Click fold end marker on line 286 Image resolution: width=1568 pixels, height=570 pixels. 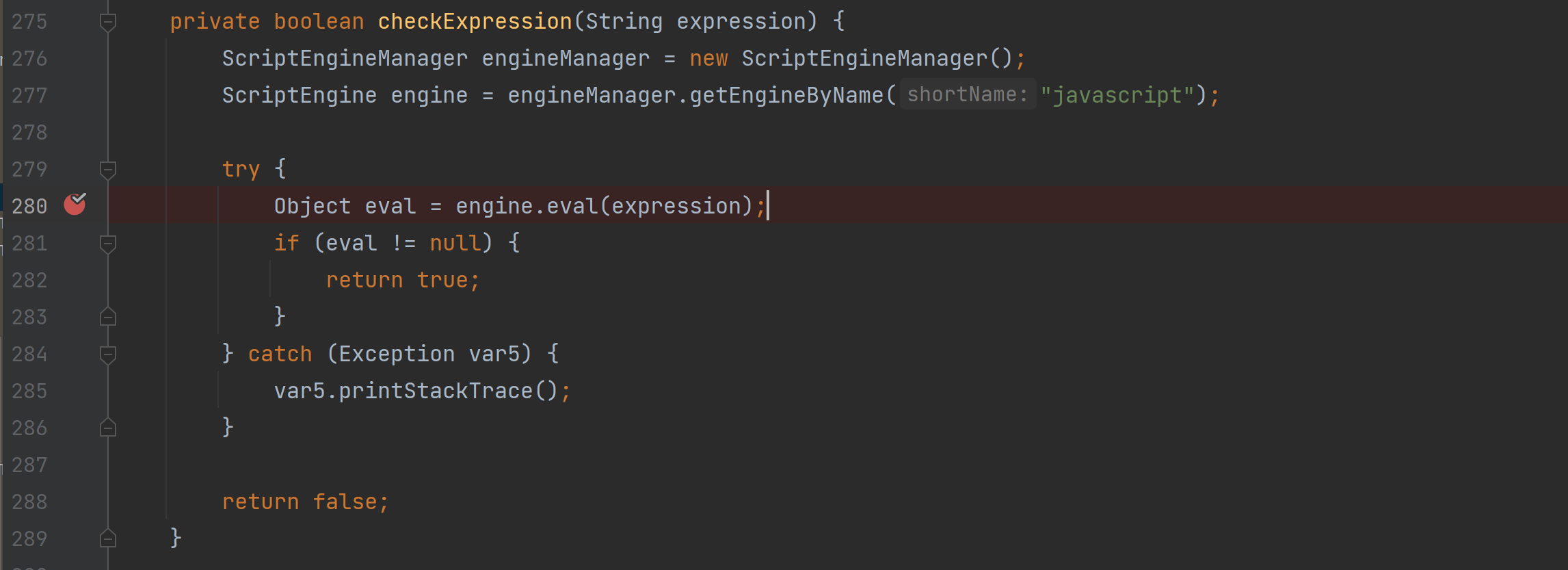(108, 428)
